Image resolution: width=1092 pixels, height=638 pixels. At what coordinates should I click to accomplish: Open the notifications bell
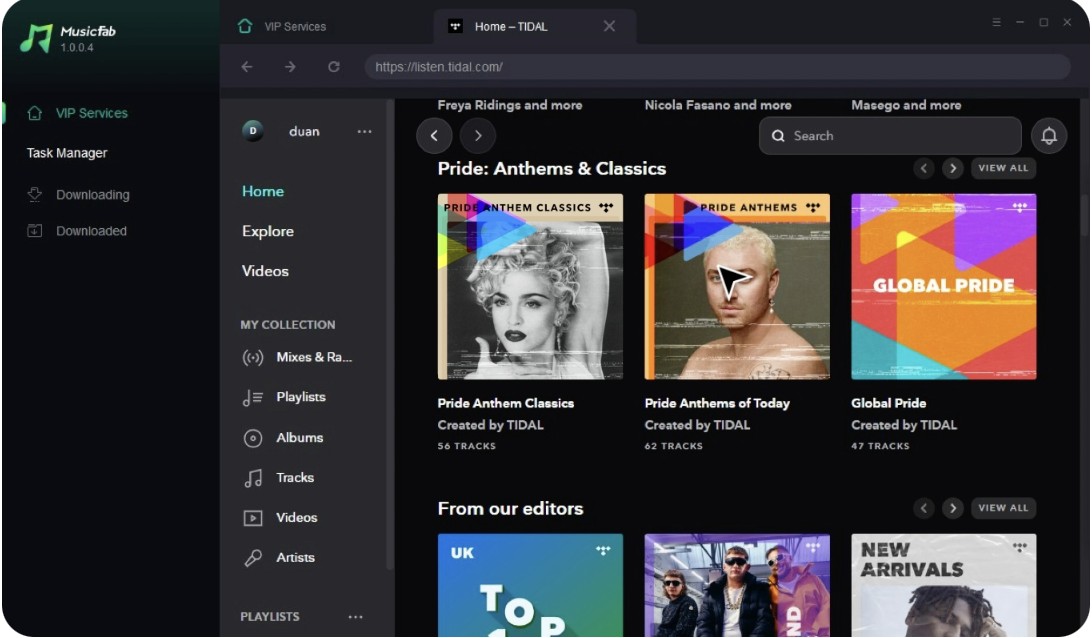click(x=1049, y=136)
